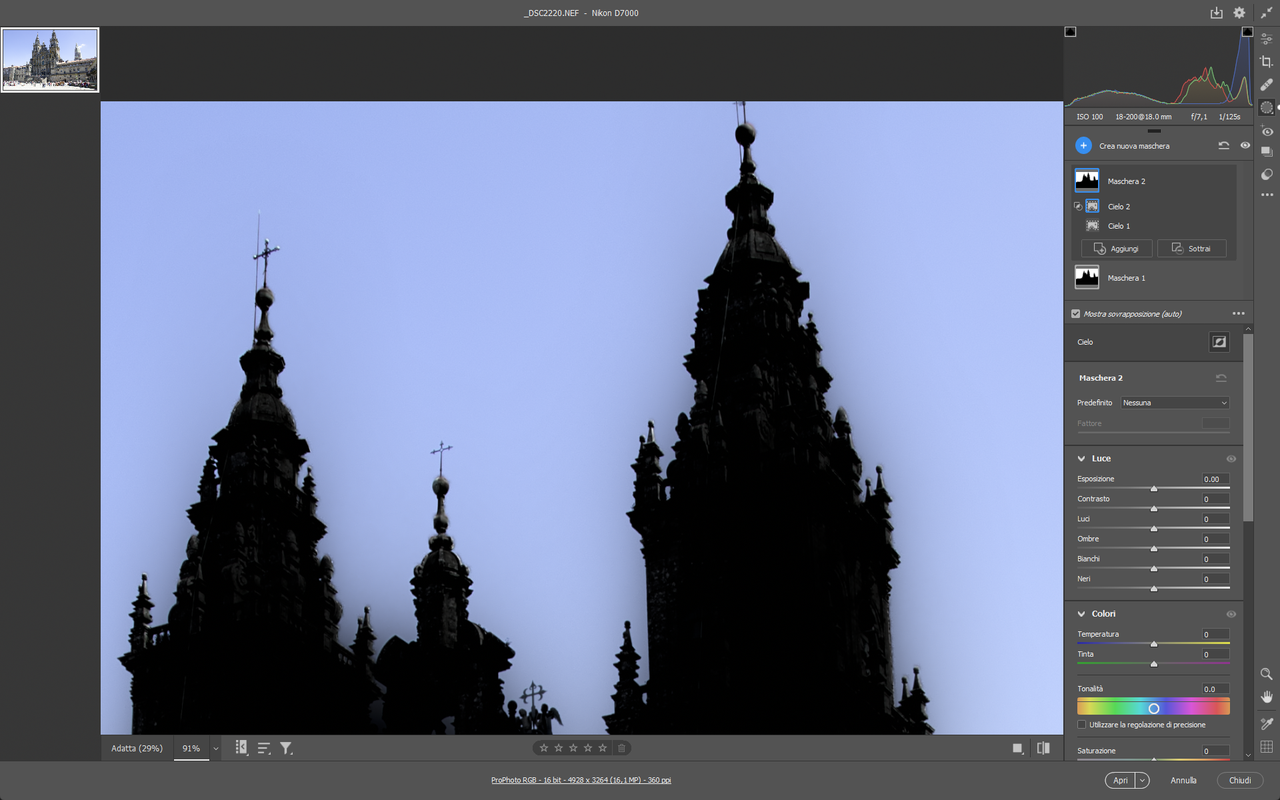Click the save image download icon
1280x800 pixels.
(x=1216, y=13)
